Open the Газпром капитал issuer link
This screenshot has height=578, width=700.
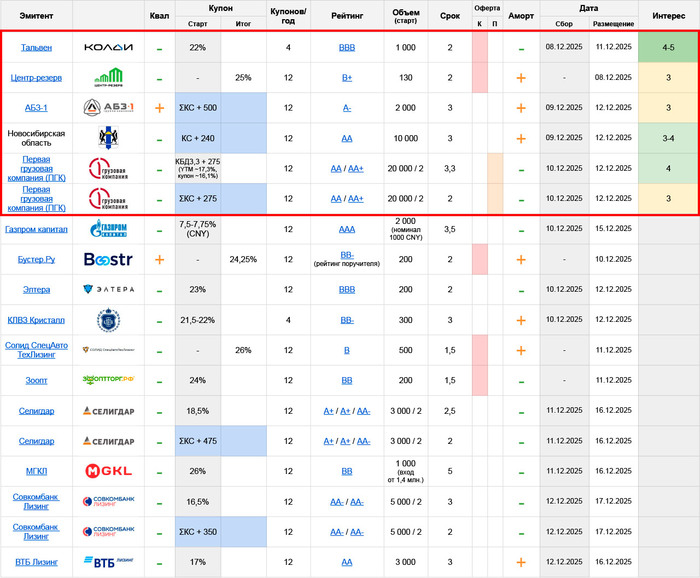pos(37,229)
